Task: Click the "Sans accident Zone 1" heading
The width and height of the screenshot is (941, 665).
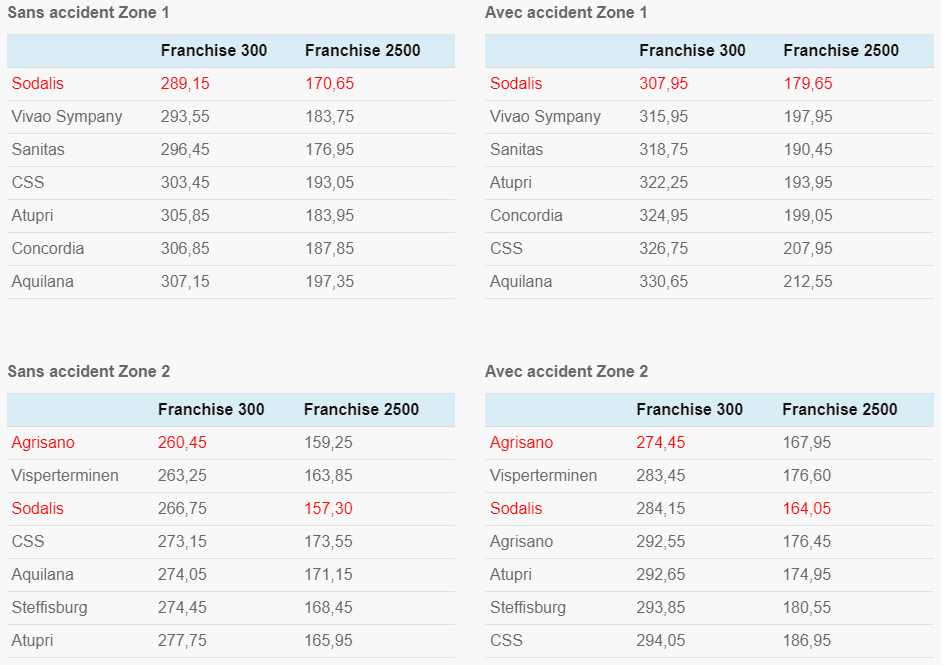Action: pos(88,13)
